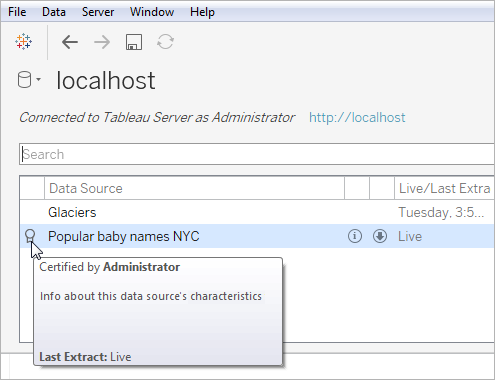Click the Tableau logo start page icon
The width and height of the screenshot is (495, 380).
coord(24,42)
